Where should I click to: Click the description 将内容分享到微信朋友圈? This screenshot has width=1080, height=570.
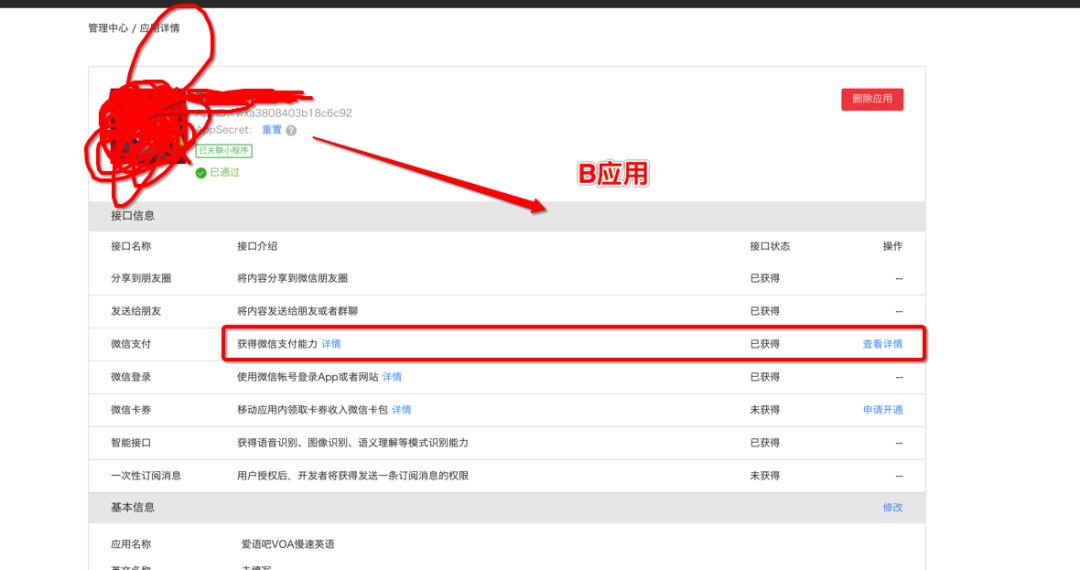[x=293, y=278]
